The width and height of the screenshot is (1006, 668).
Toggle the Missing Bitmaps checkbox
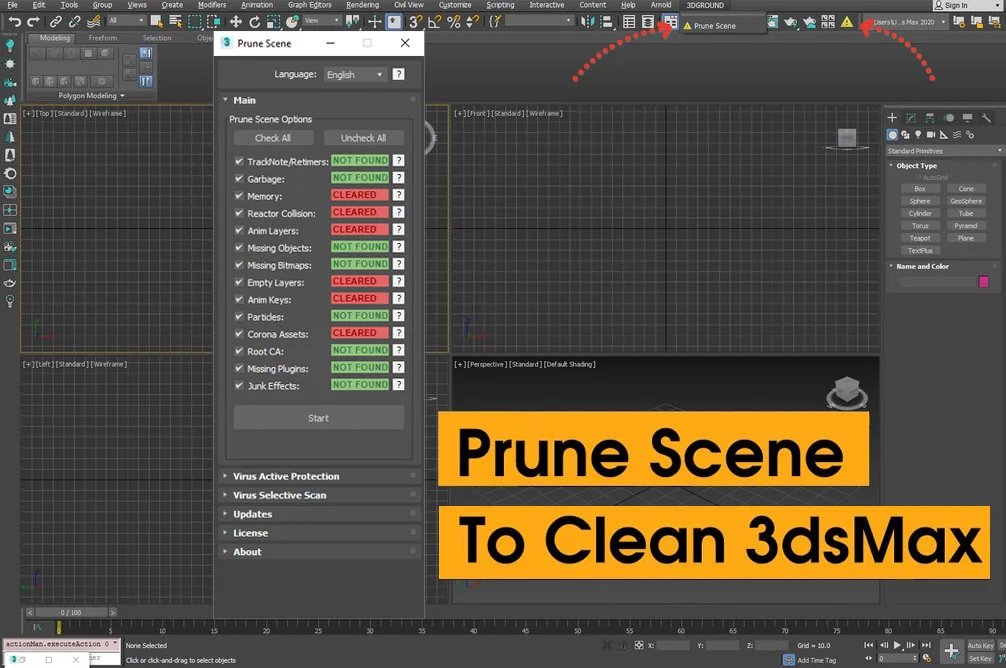pos(239,265)
